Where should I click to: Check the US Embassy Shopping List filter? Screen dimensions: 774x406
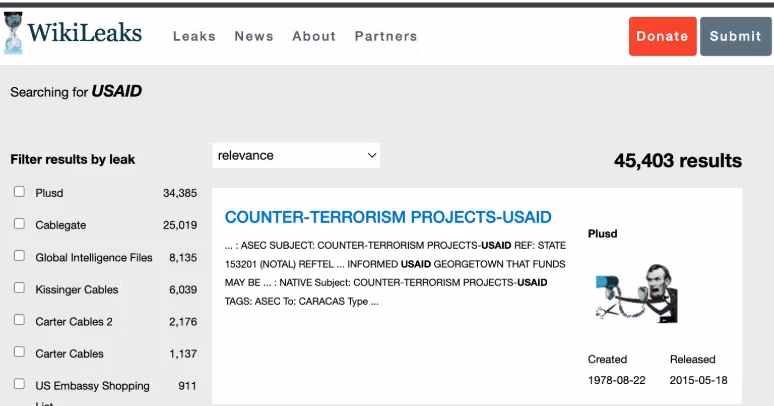(19, 384)
